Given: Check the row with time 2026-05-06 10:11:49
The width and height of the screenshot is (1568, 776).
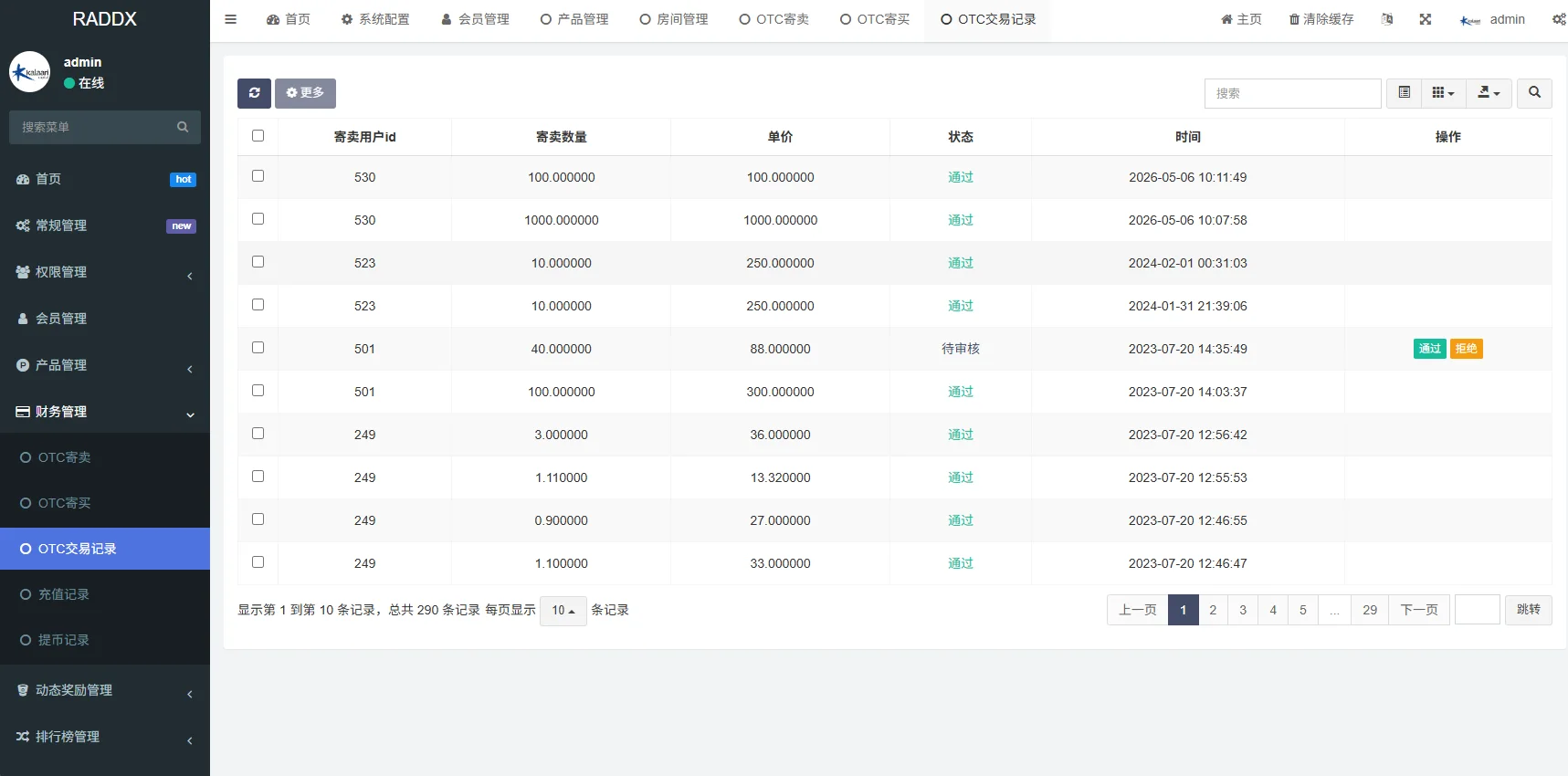Looking at the screenshot, I should [258, 176].
